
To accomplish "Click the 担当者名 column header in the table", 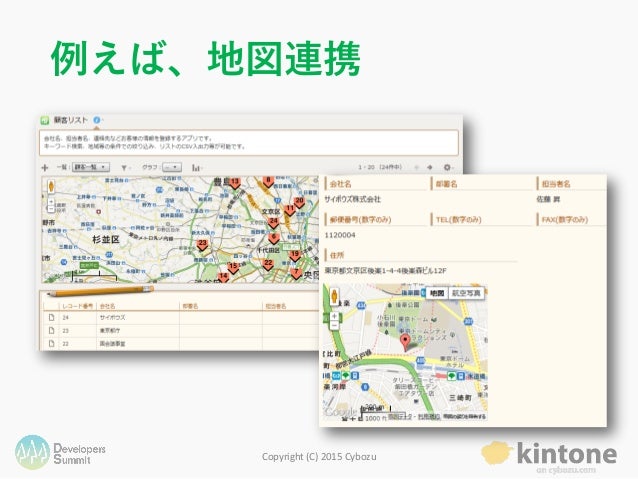I will (x=276, y=306).
